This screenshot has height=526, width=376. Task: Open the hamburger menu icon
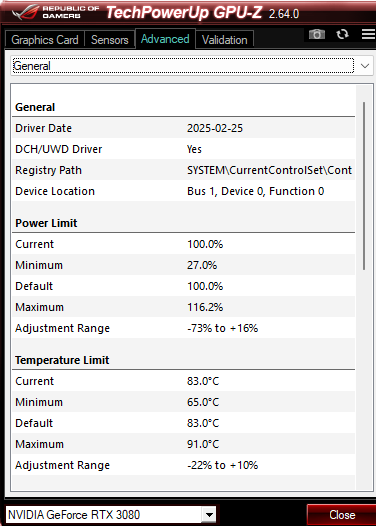[x=368, y=34]
